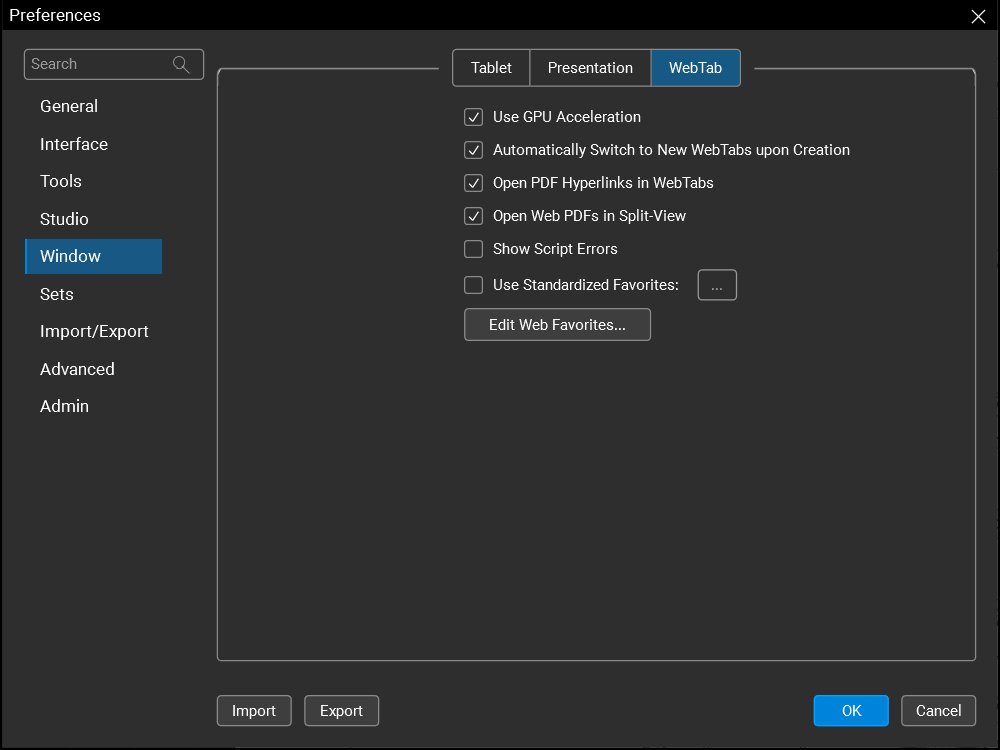Select Interface in the sidebar
Screen dimensions: 1000x750
click(74, 144)
